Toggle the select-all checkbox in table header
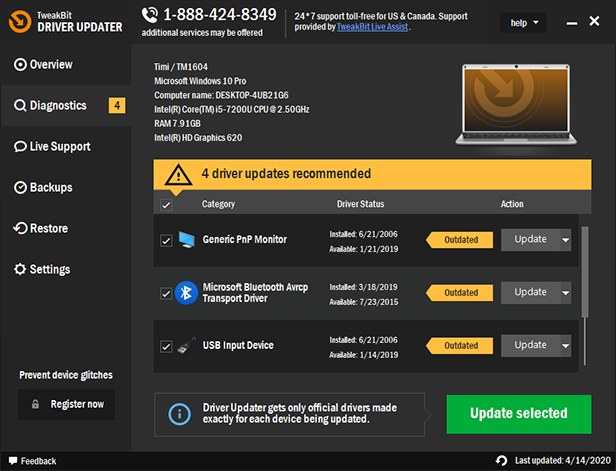Screen dimensions: 616x471 point(166,205)
